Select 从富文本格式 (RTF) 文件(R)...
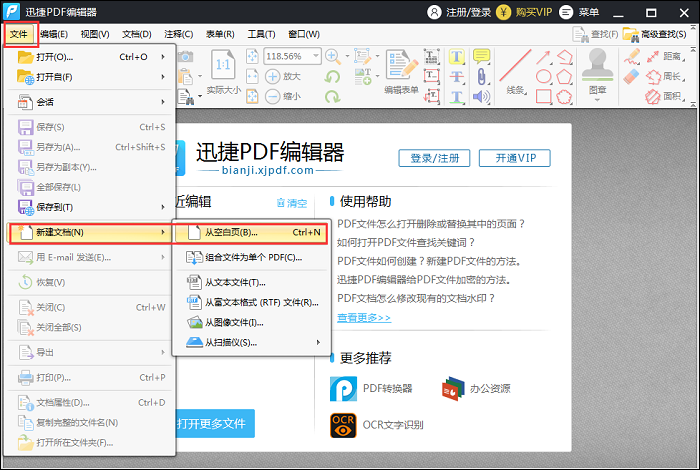Screen dimensions: 700x470 pyautogui.click(x=251, y=303)
